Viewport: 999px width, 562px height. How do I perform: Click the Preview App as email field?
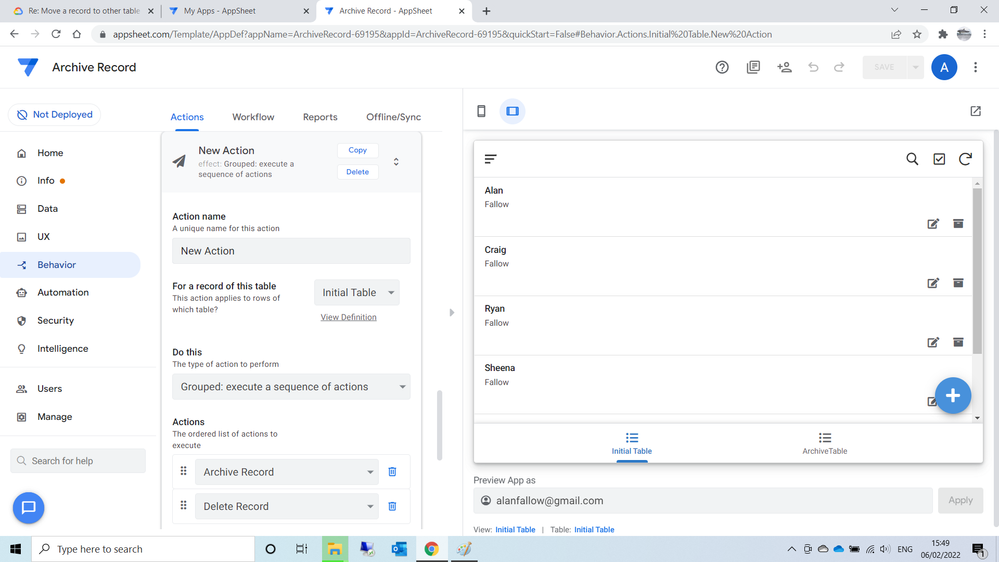[x=703, y=501]
